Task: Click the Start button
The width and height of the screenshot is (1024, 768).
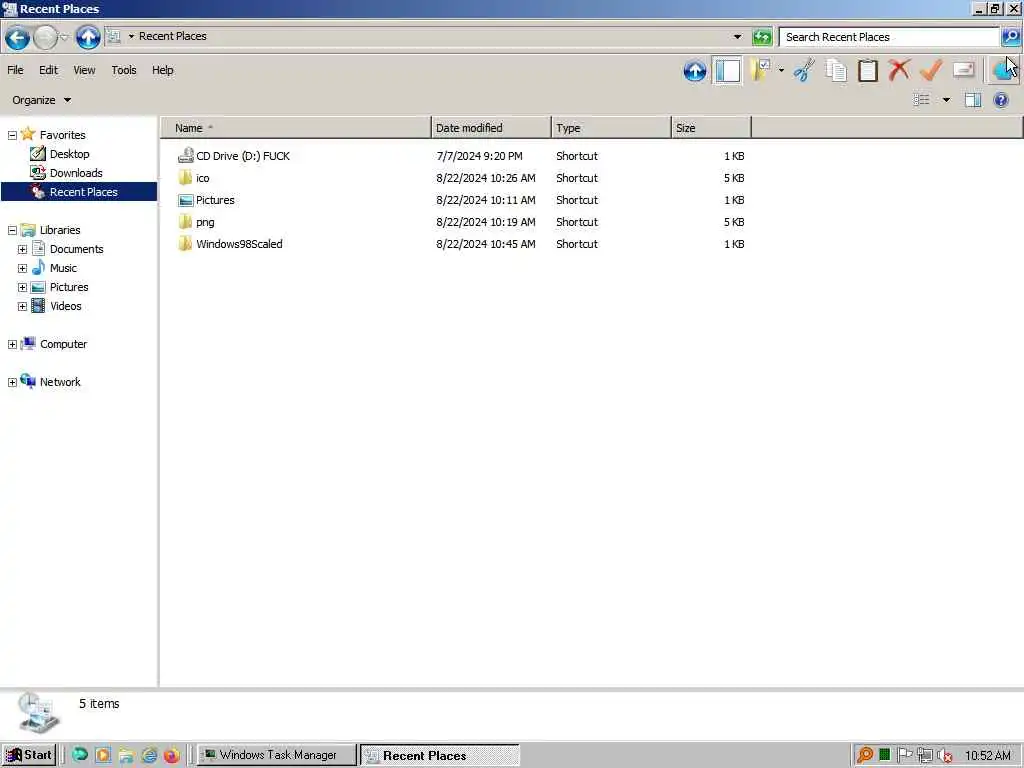Action: point(29,755)
